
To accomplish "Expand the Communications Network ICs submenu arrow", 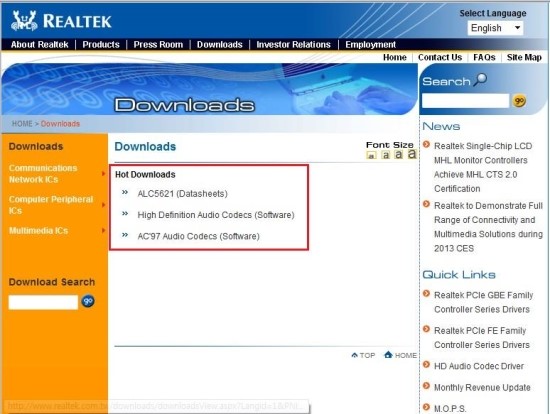I will [x=103, y=174].
